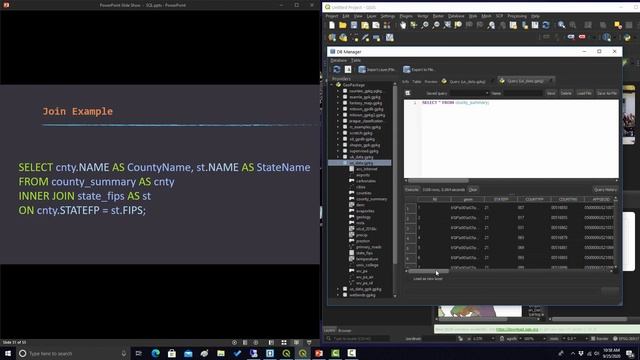
Task: Select the Identify Features tool
Action: 562,25
